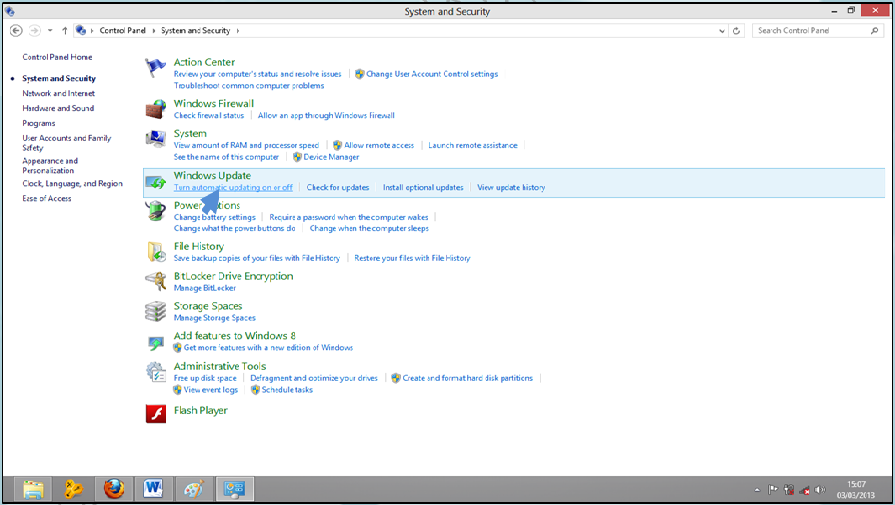Click the Control Panel taskbar button
The width and height of the screenshot is (895, 505).
click(234, 489)
